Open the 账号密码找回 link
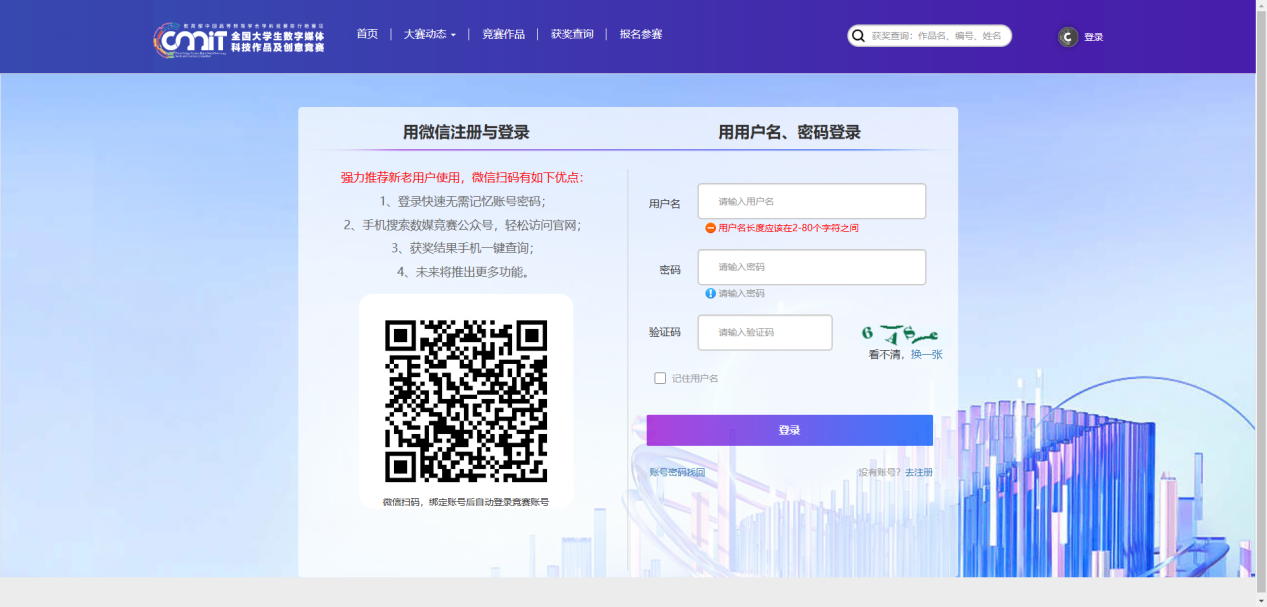This screenshot has width=1267, height=607. (x=677, y=472)
